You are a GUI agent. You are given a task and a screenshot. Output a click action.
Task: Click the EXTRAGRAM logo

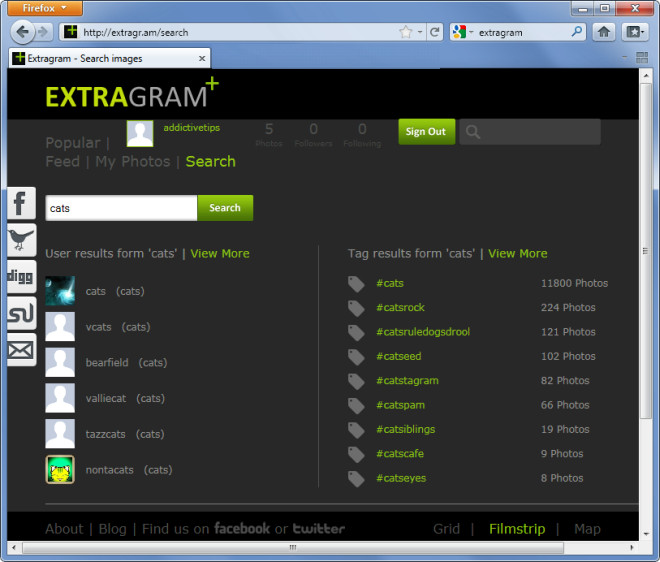pyautogui.click(x=132, y=93)
